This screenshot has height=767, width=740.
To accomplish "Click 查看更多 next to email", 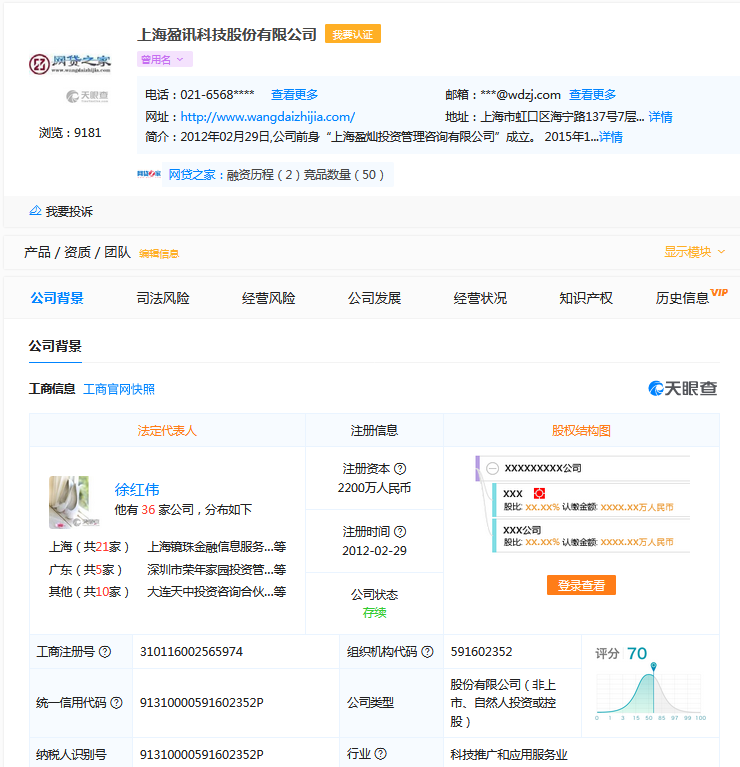I will (592, 94).
